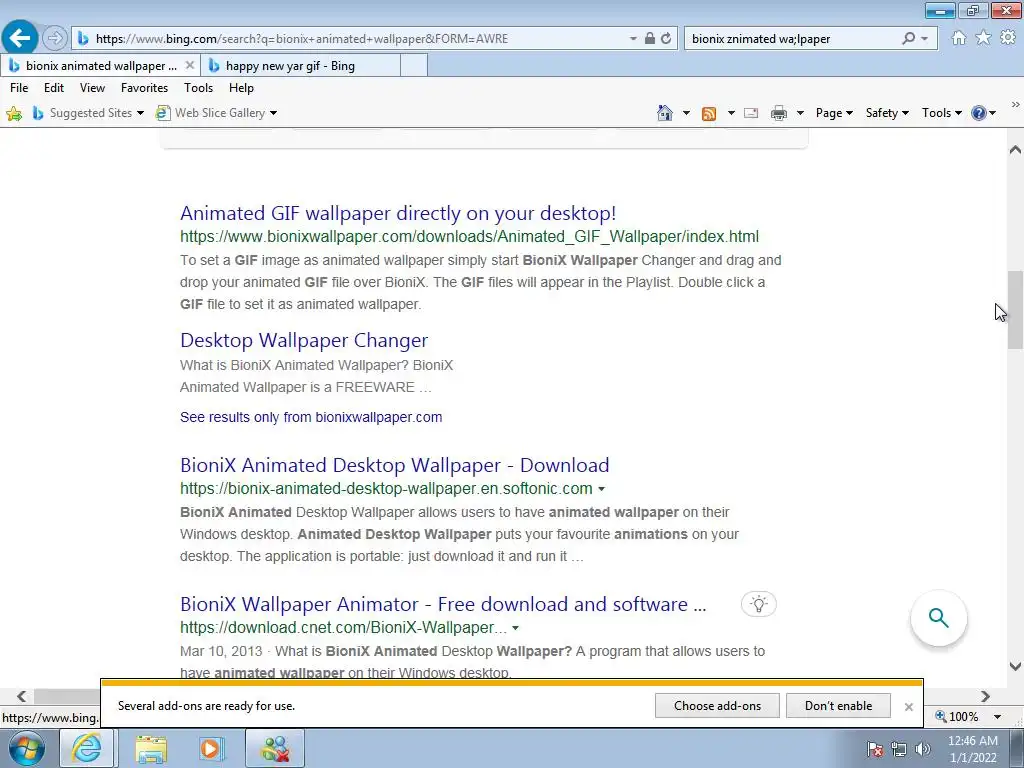Open a new blank tab
Viewport: 1024px width, 768px height.
(x=414, y=65)
